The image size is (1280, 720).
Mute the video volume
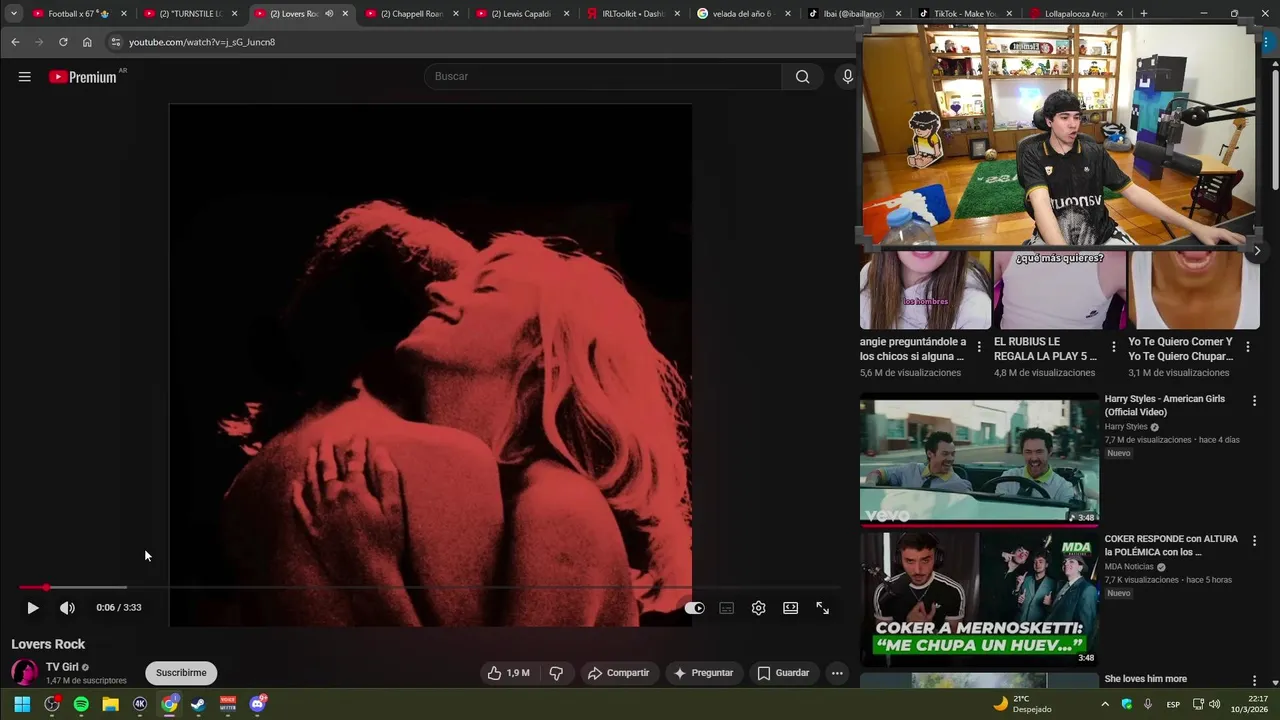67,608
